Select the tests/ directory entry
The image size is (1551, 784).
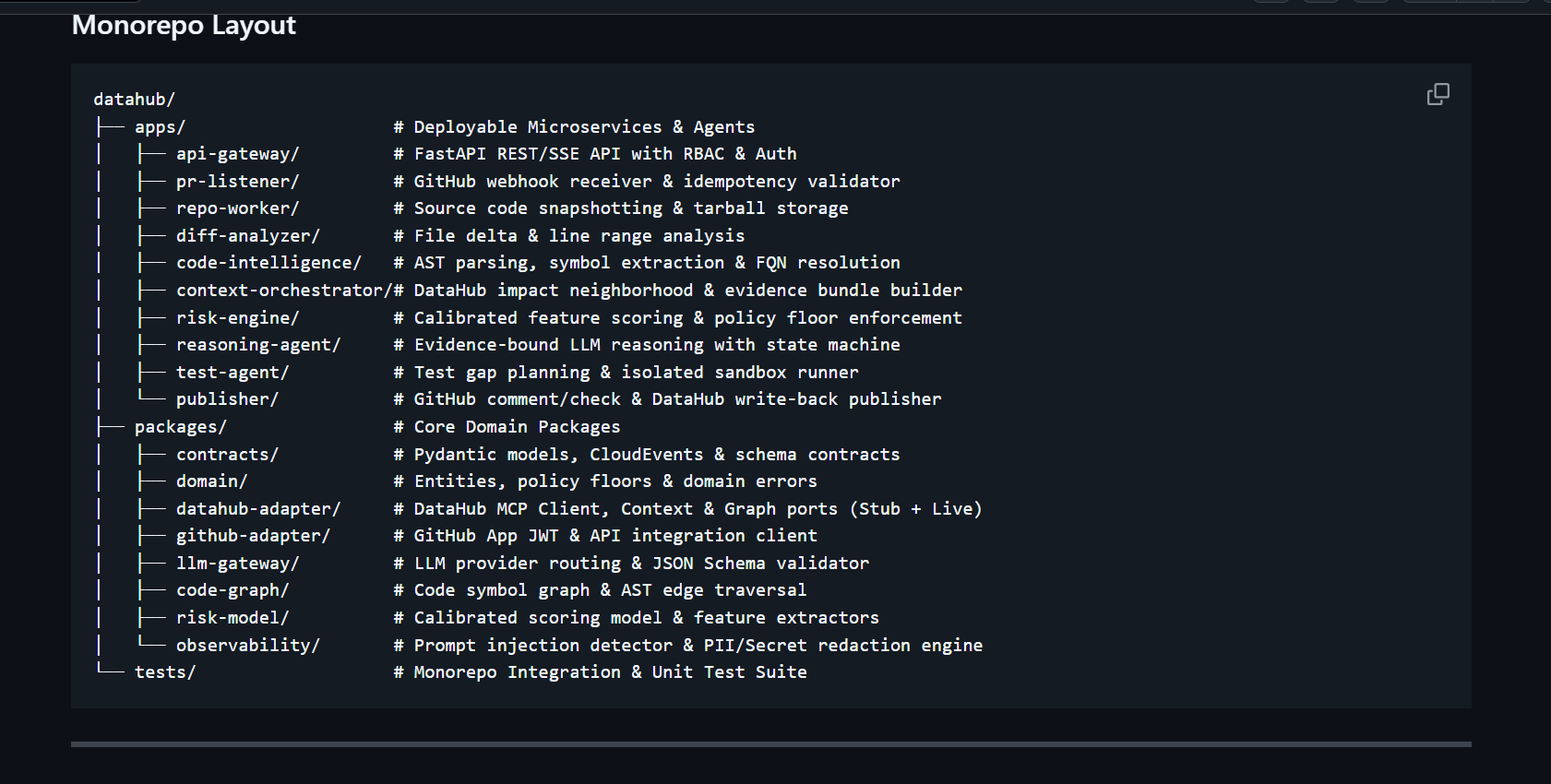point(165,672)
